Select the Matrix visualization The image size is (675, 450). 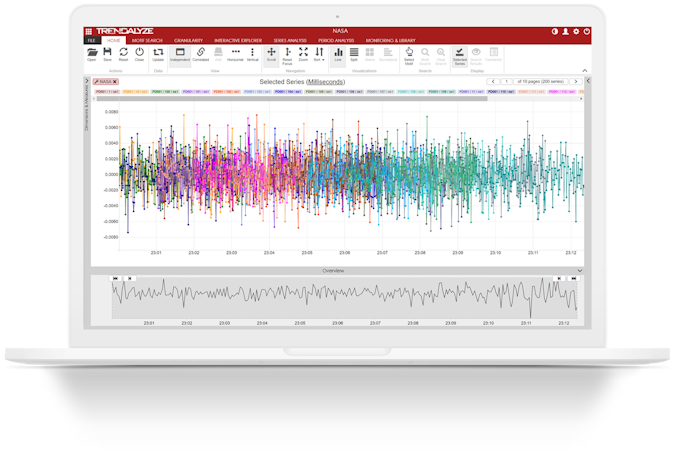[370, 54]
